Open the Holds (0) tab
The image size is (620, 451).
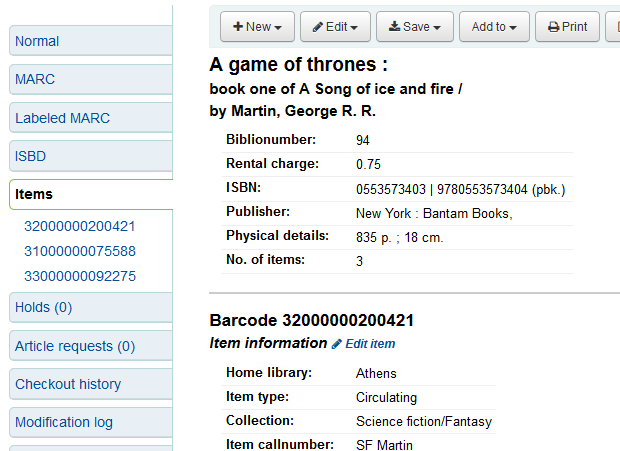pyautogui.click(x=44, y=307)
